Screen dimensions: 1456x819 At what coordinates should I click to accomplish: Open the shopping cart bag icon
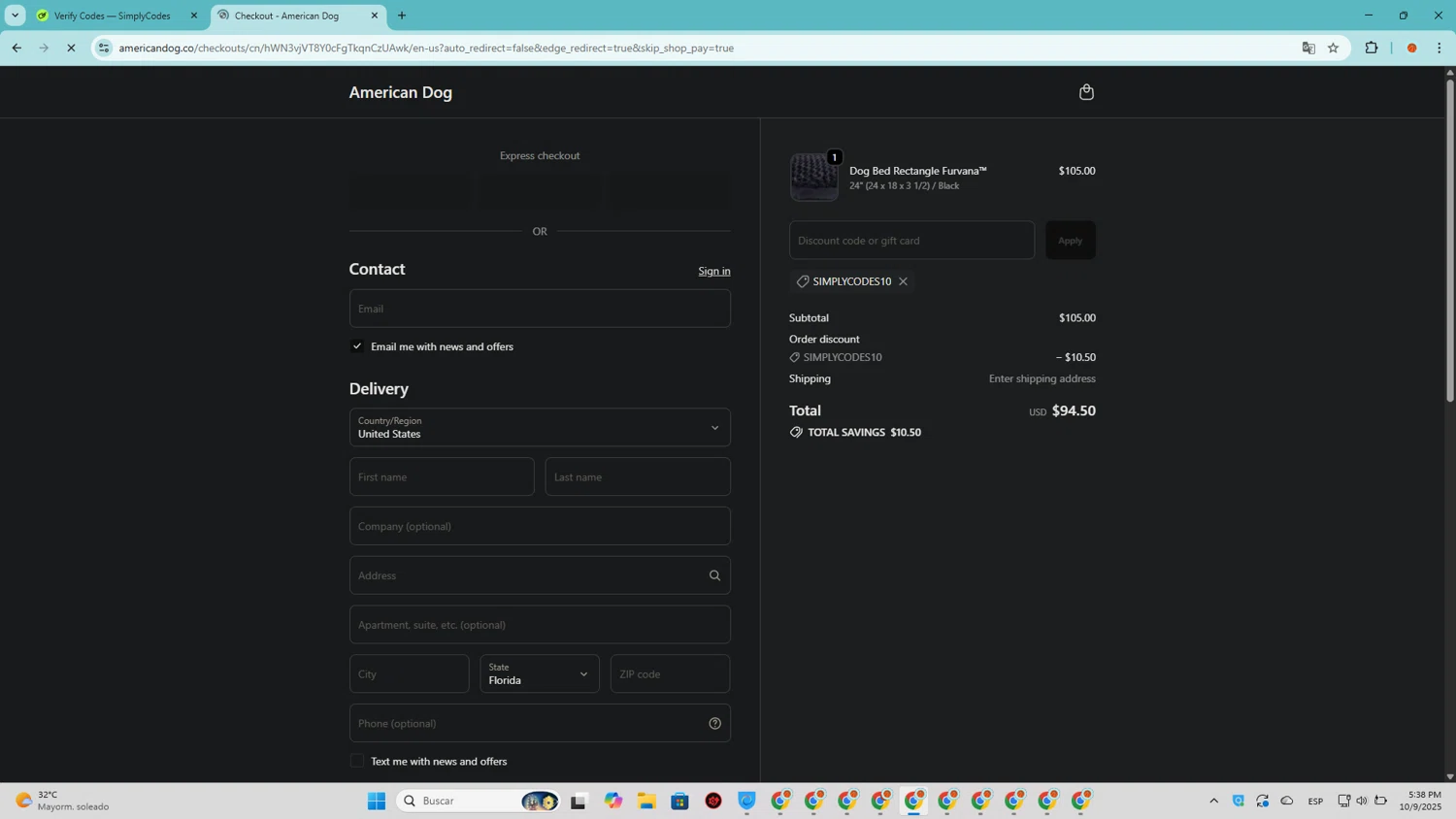coord(1086,92)
